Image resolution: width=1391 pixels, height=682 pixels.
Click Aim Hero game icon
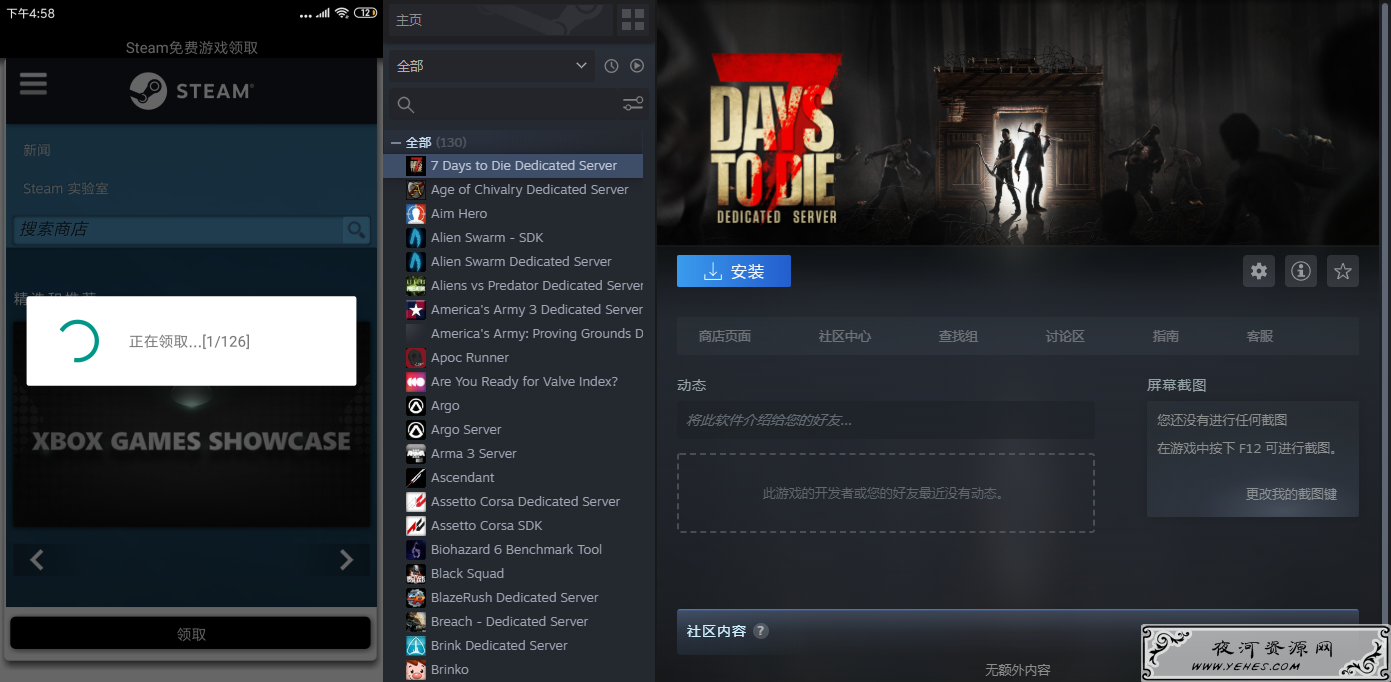point(416,214)
